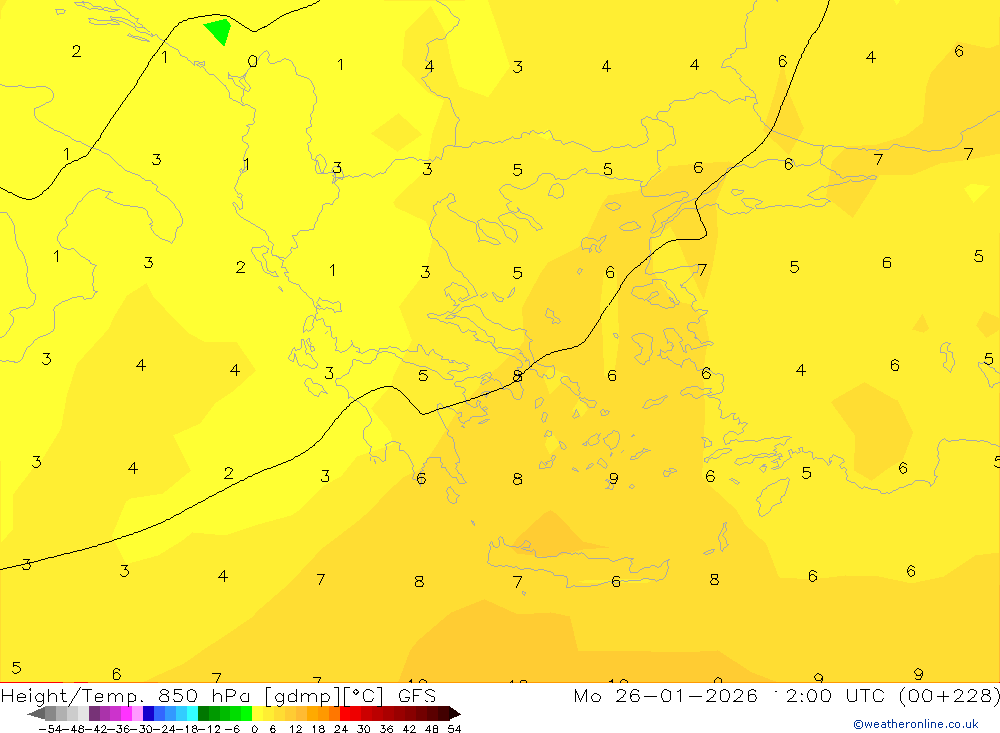Viewport: 1000px width, 733px height.
Task: Click the 12 label on color scale
Action: [x=295, y=729]
